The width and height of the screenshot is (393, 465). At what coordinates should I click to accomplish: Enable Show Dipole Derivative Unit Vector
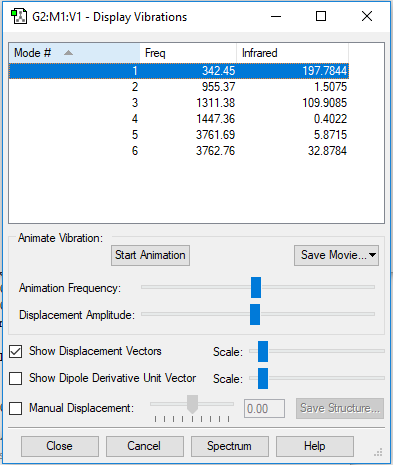coord(16,378)
